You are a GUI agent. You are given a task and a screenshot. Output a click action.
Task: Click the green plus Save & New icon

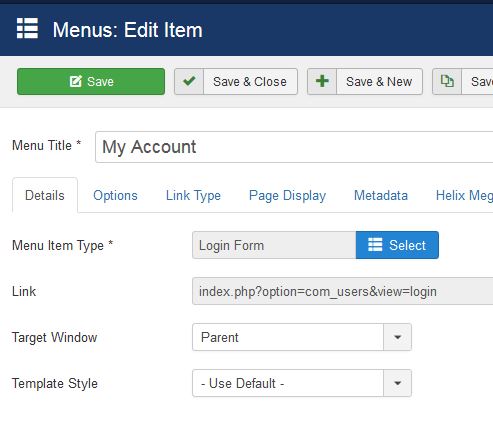click(x=322, y=81)
